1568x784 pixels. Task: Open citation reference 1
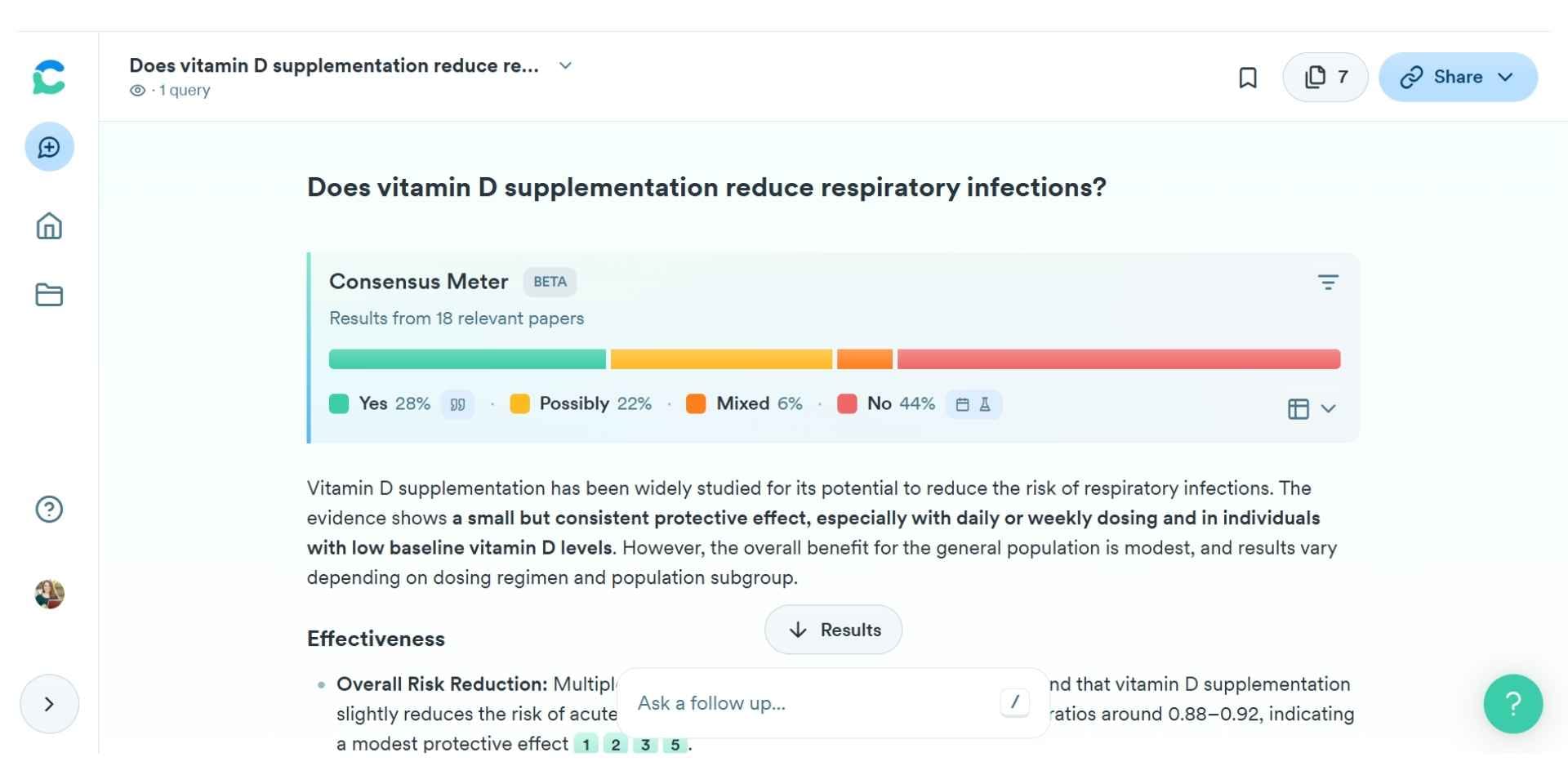[586, 744]
